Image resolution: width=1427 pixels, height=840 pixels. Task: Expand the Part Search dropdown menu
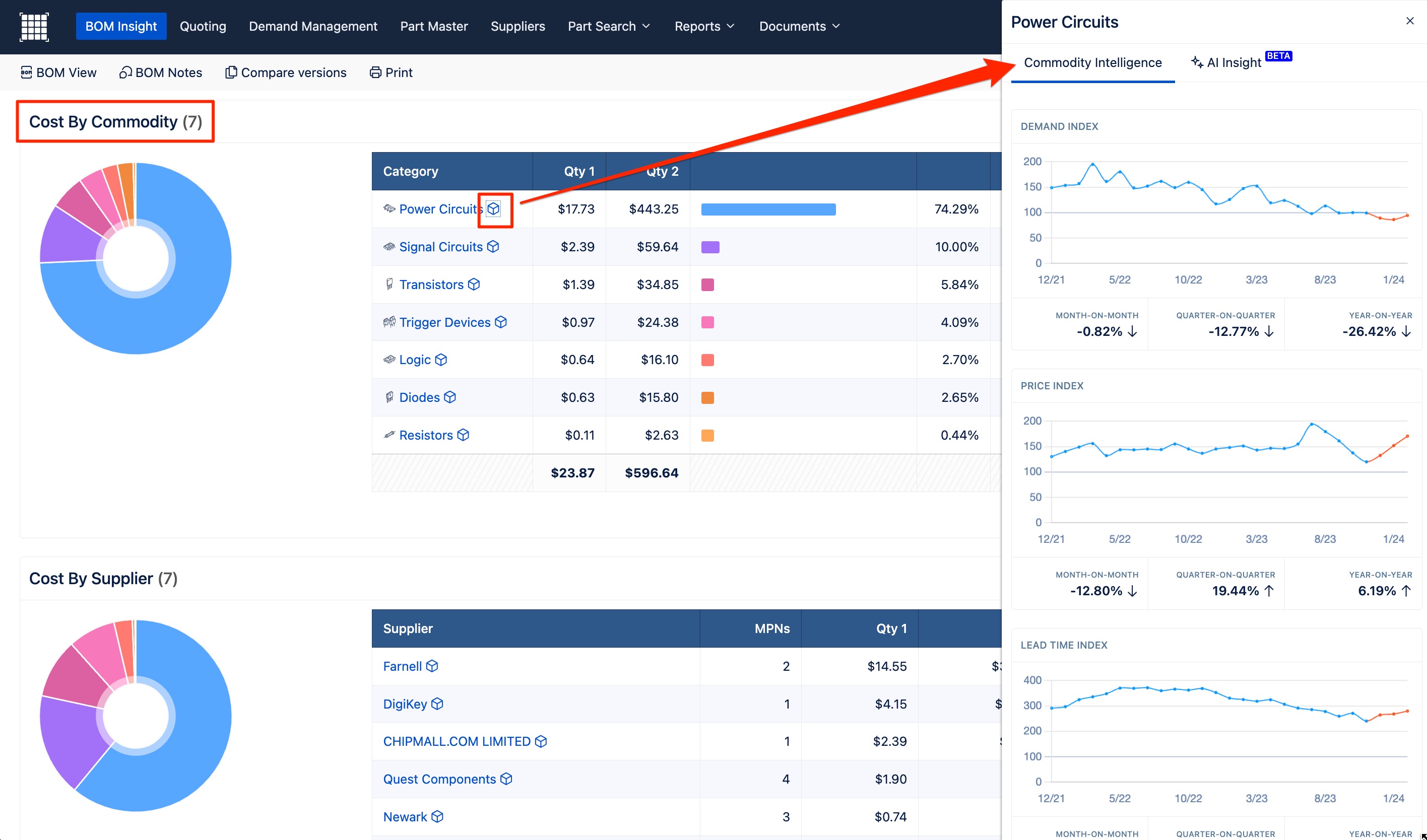tap(609, 26)
